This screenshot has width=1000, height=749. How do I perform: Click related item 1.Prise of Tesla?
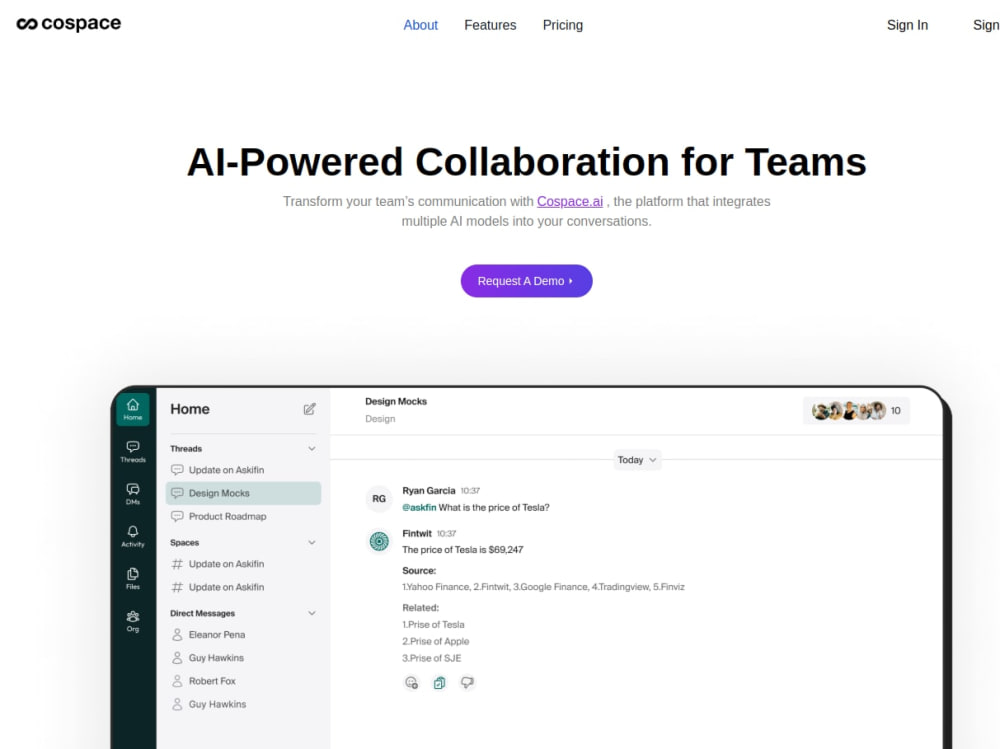click(433, 625)
